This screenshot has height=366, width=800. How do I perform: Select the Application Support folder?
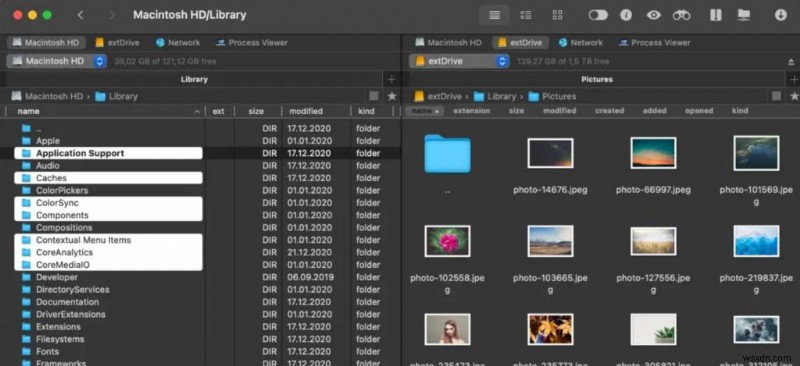[201, 153]
